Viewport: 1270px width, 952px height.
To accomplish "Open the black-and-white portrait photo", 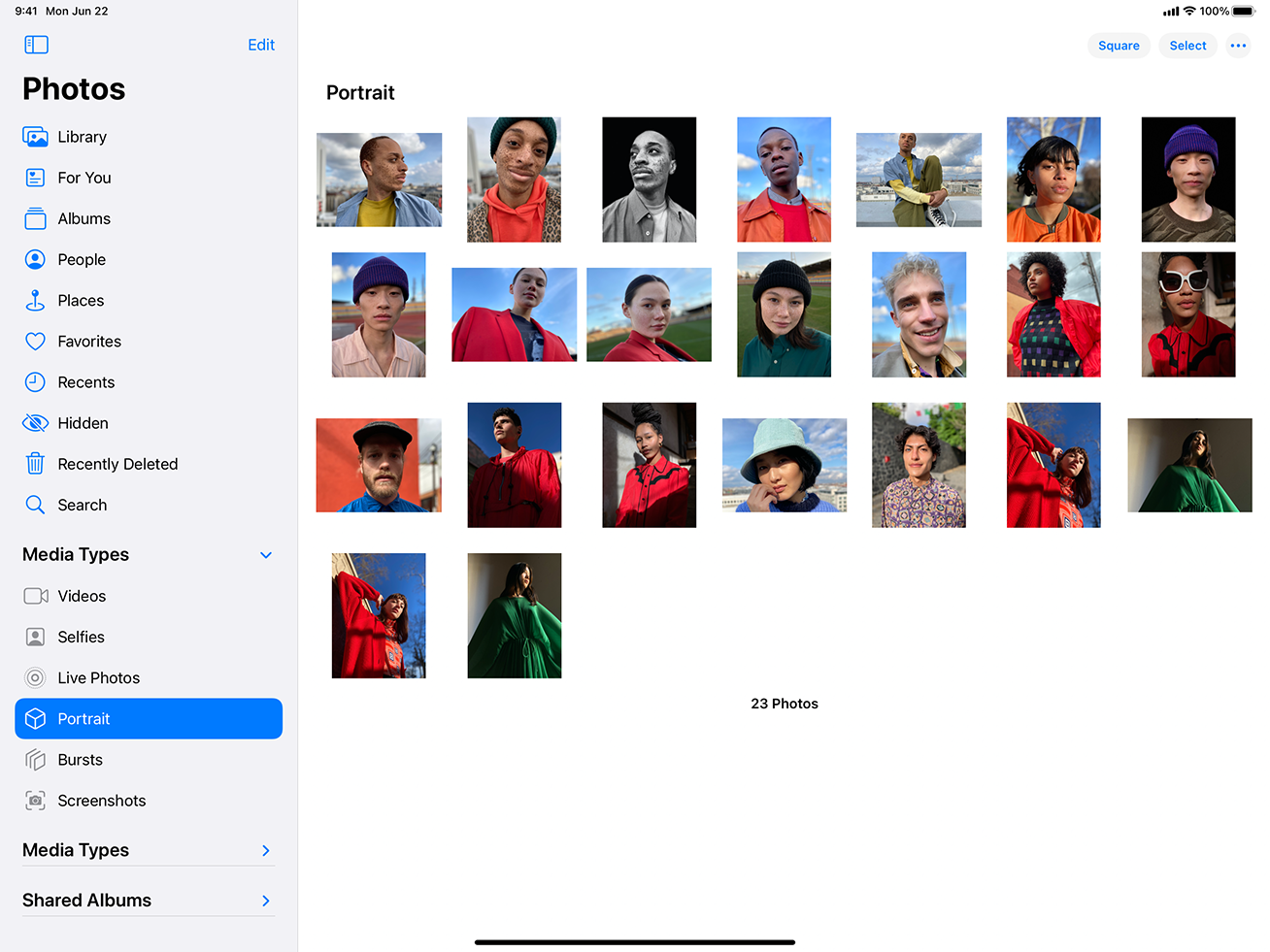I will pyautogui.click(x=650, y=180).
